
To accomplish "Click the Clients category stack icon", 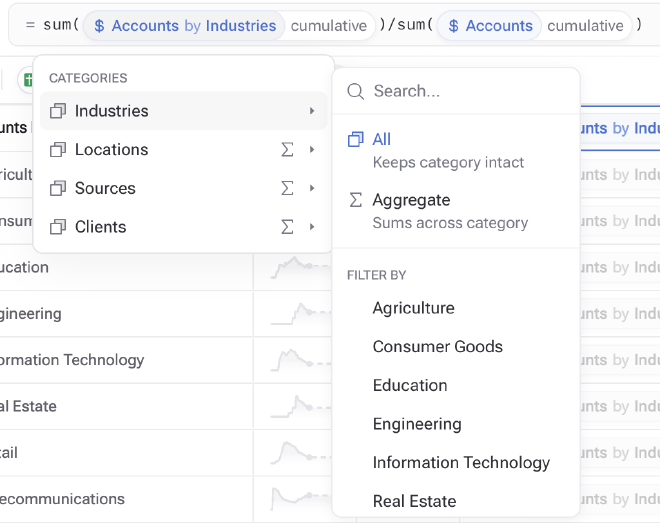I will pyautogui.click(x=58, y=227).
